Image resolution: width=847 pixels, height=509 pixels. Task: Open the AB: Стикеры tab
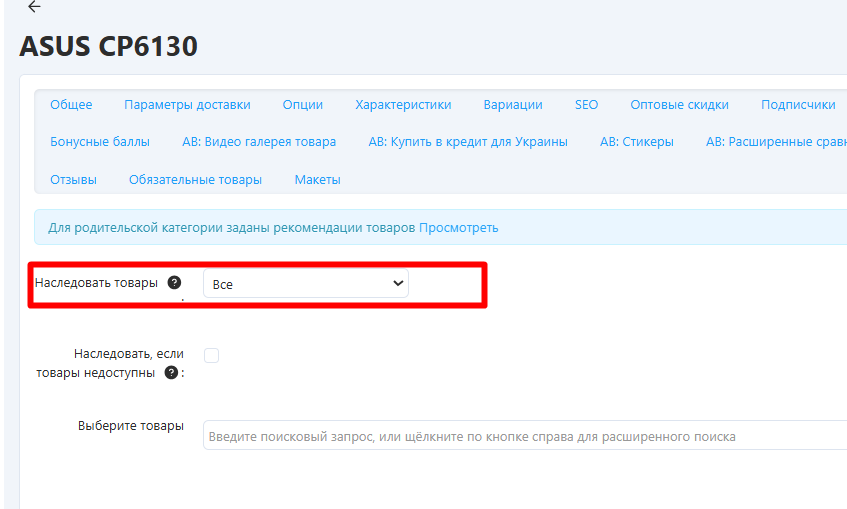pos(636,142)
